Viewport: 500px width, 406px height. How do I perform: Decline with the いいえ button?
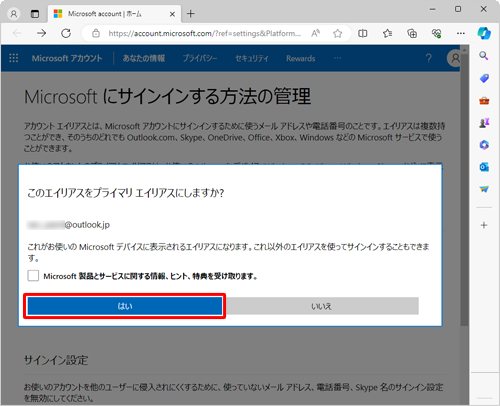(321, 306)
